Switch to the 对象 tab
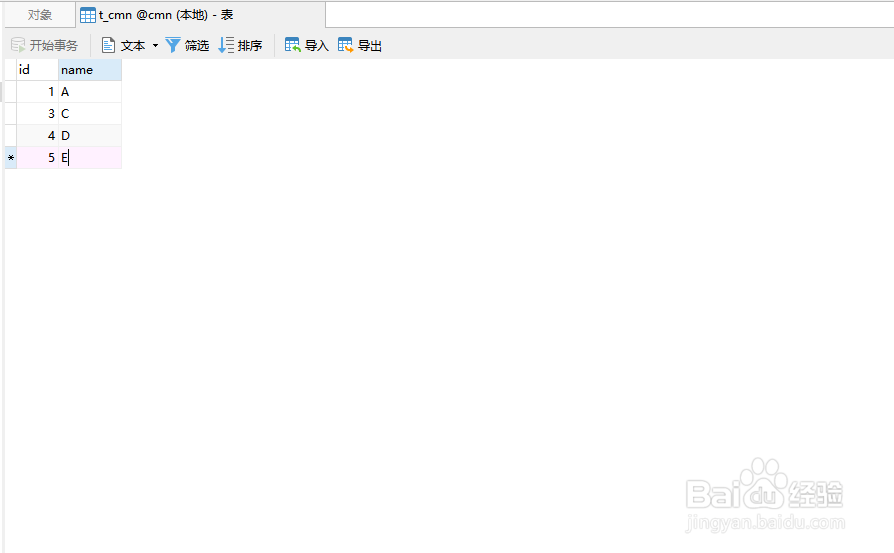Viewport: 894px width, 553px height. pos(40,15)
